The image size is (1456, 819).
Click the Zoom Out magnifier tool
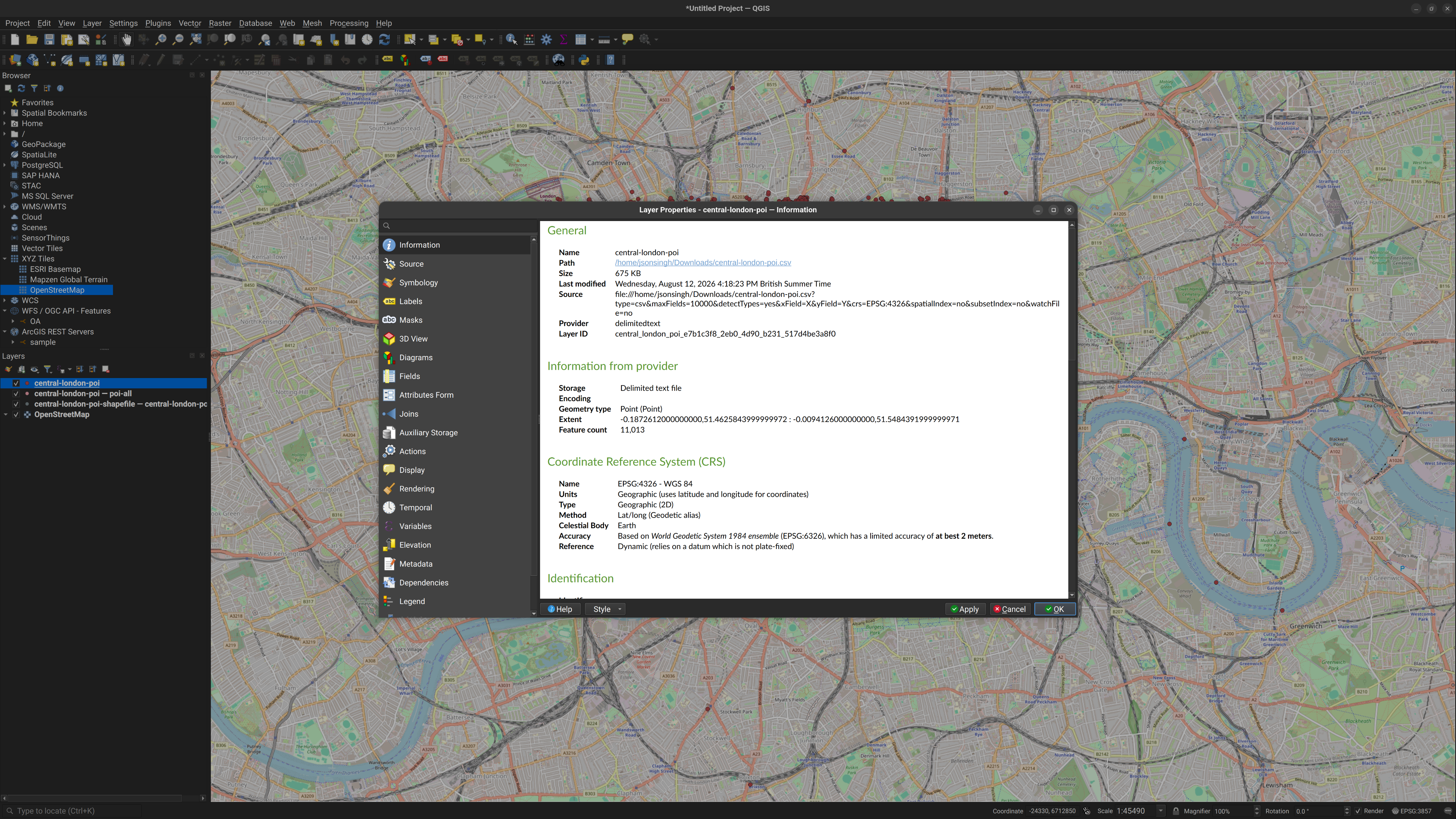pyautogui.click(x=178, y=39)
